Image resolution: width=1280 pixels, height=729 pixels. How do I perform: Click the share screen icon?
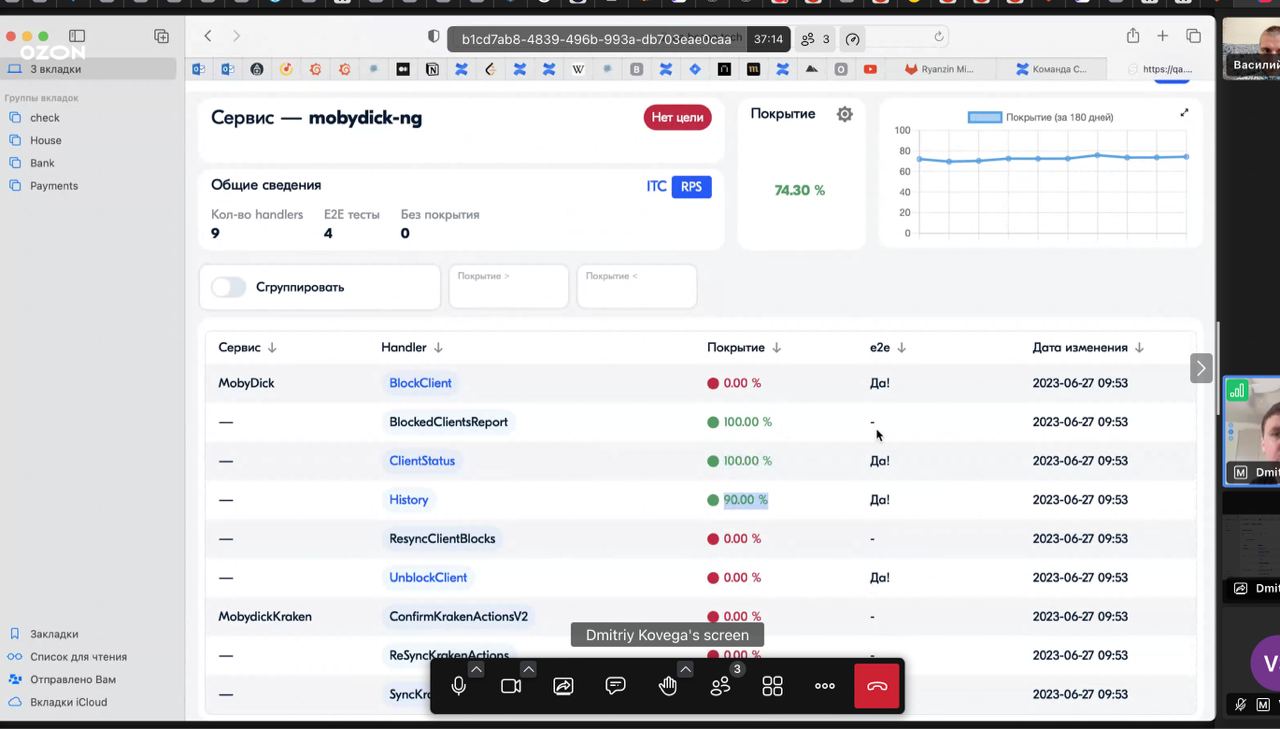(x=563, y=686)
